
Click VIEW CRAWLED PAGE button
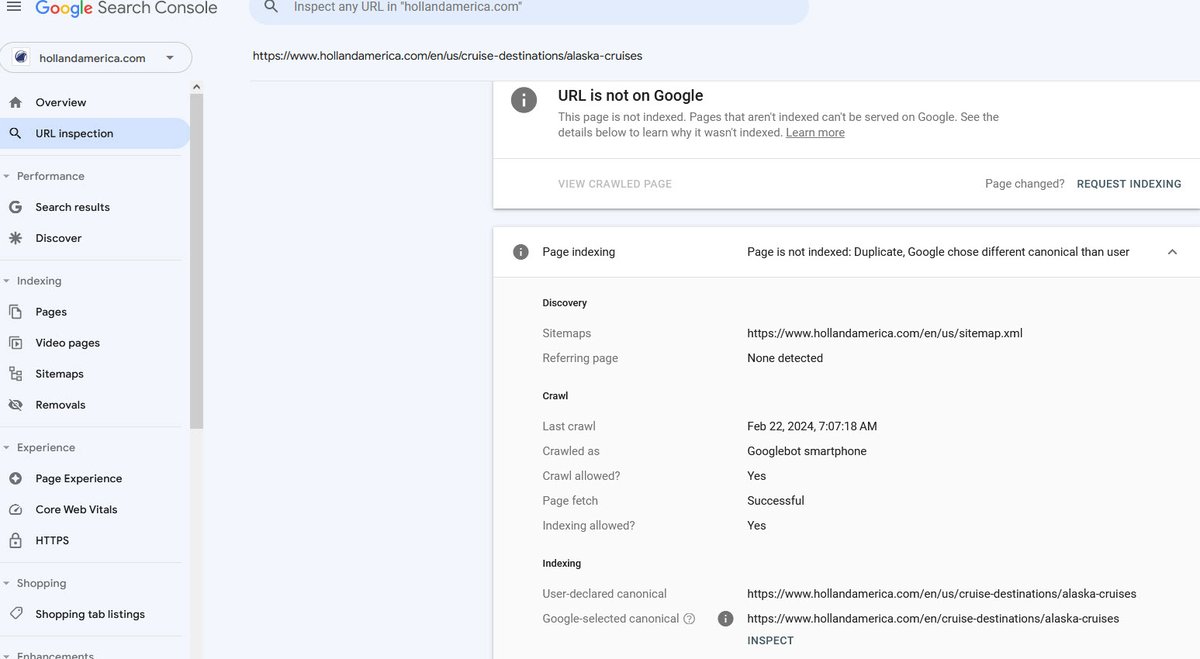point(615,184)
